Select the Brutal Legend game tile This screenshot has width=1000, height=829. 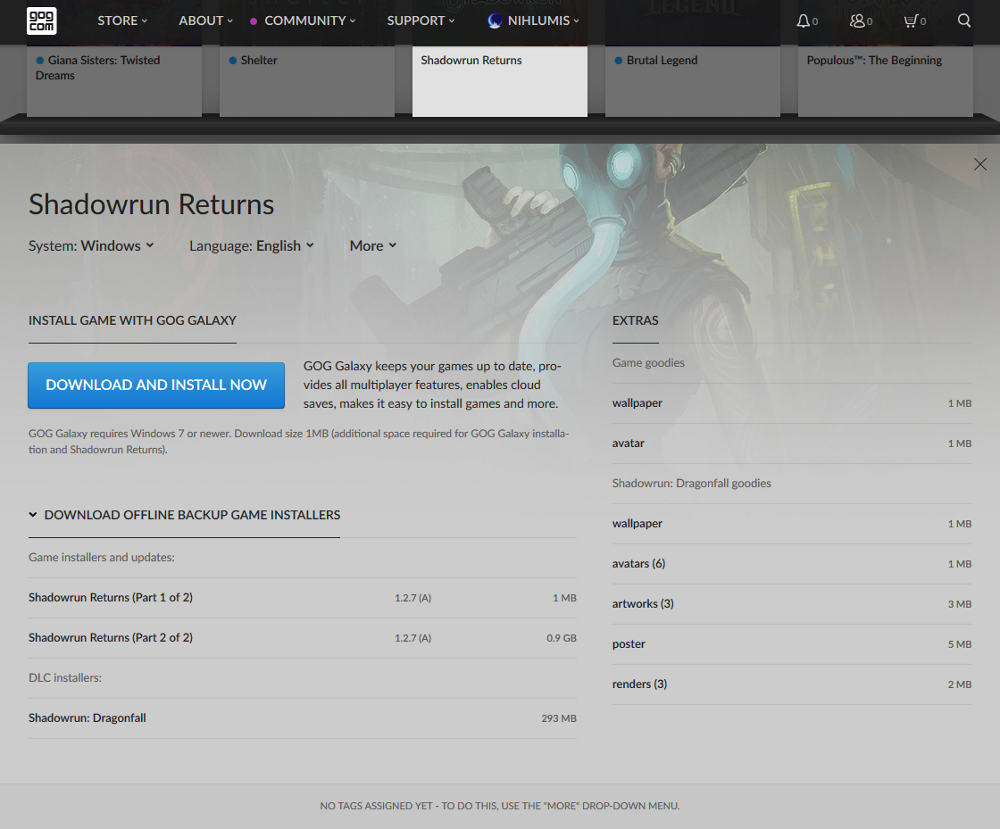pyautogui.click(x=693, y=81)
